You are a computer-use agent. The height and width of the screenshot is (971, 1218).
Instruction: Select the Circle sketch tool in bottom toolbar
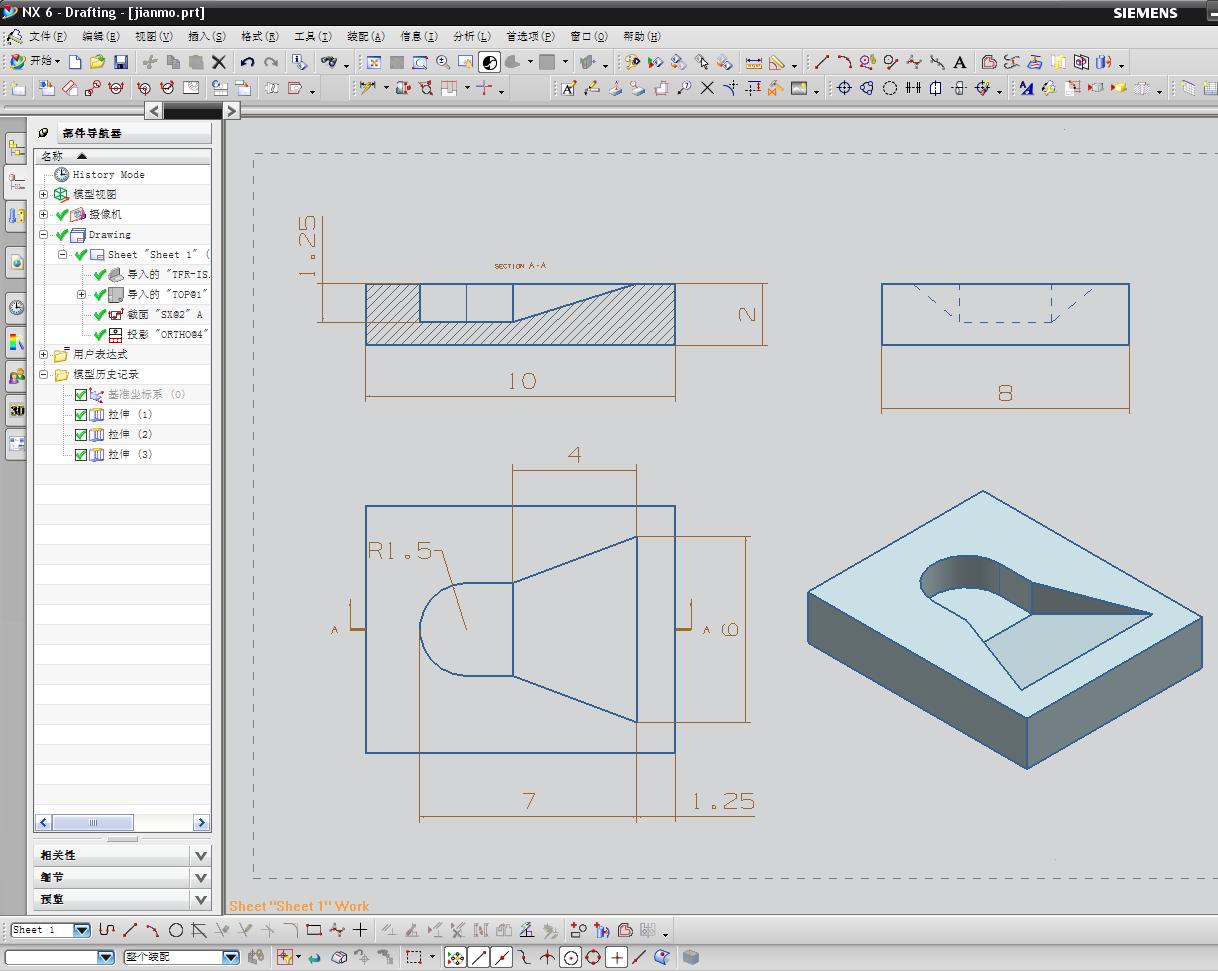(176, 930)
